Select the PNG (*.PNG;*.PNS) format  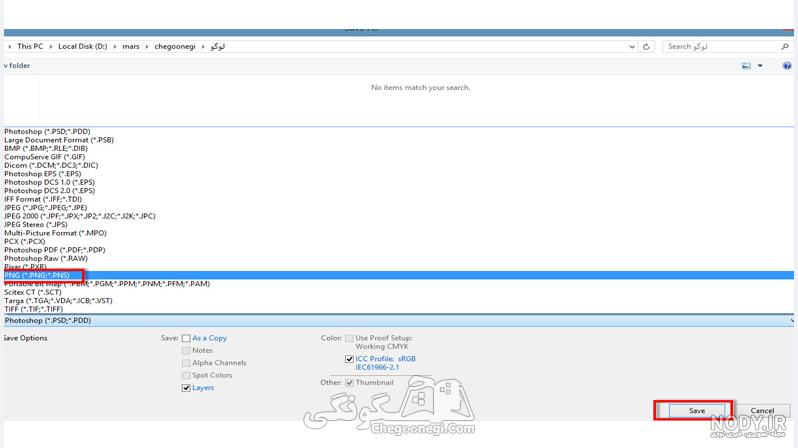[399, 275]
